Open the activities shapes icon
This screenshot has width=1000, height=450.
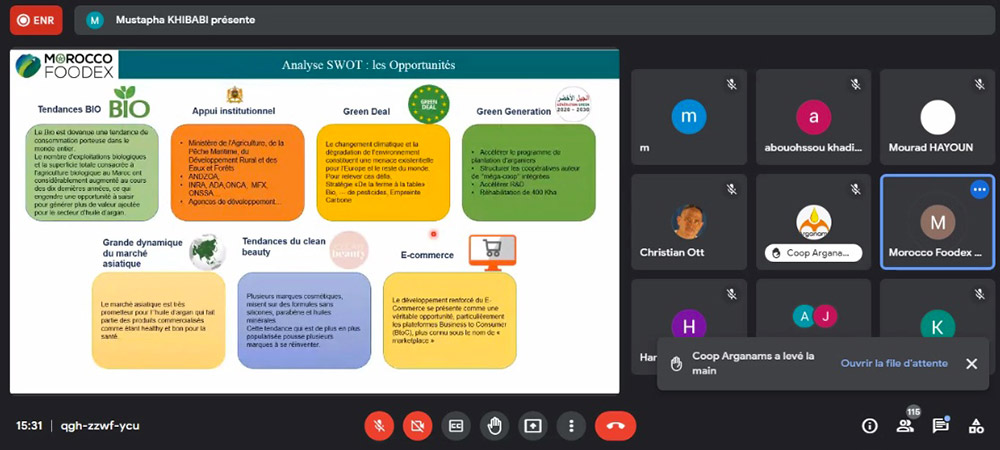(x=976, y=425)
